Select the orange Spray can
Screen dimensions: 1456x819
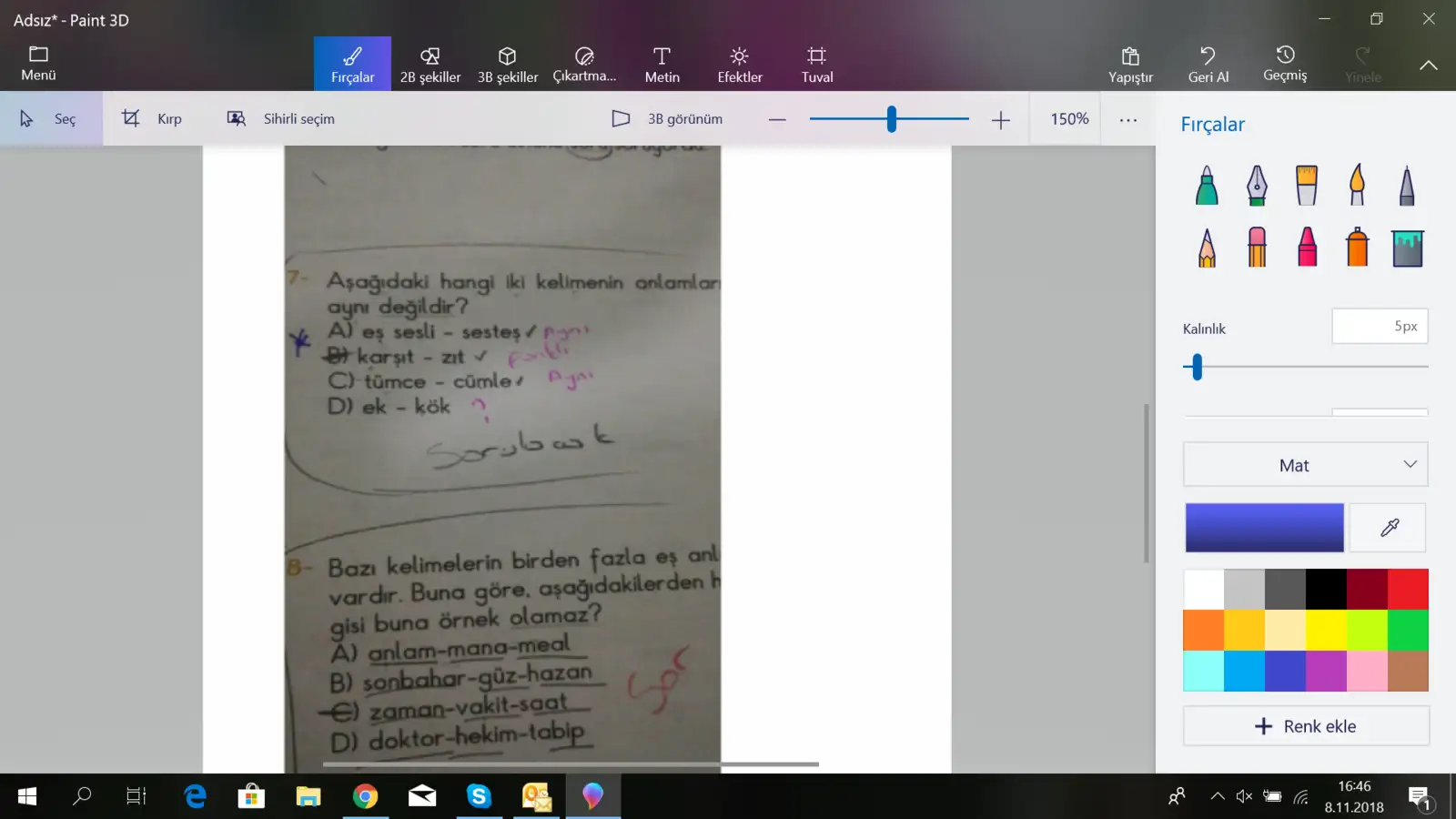coord(1357,247)
